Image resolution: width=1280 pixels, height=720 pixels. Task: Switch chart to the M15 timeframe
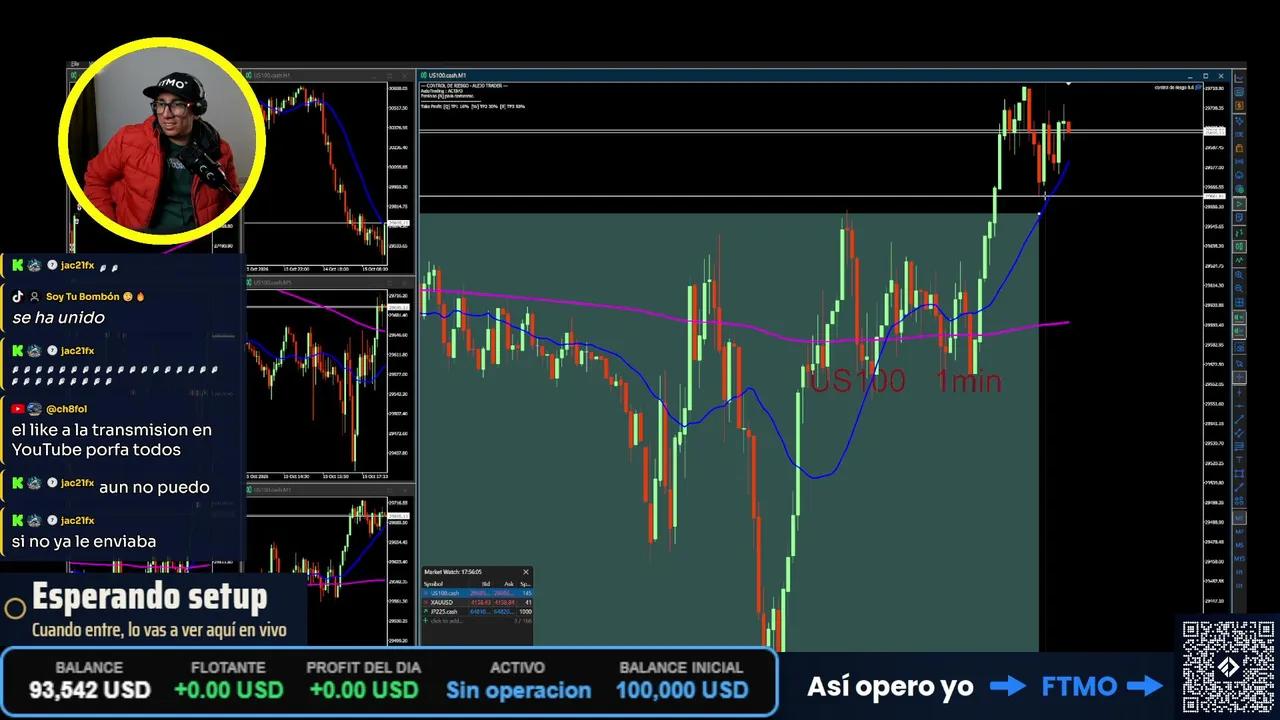[x=1239, y=559]
